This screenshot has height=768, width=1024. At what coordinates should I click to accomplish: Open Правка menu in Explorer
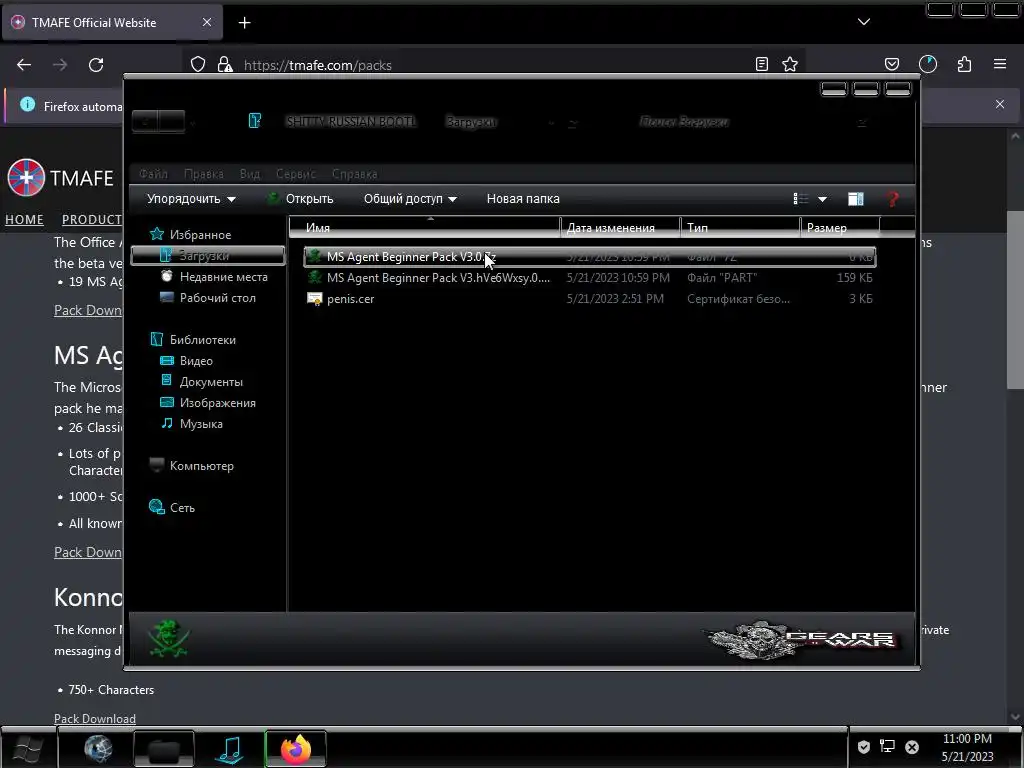(204, 174)
